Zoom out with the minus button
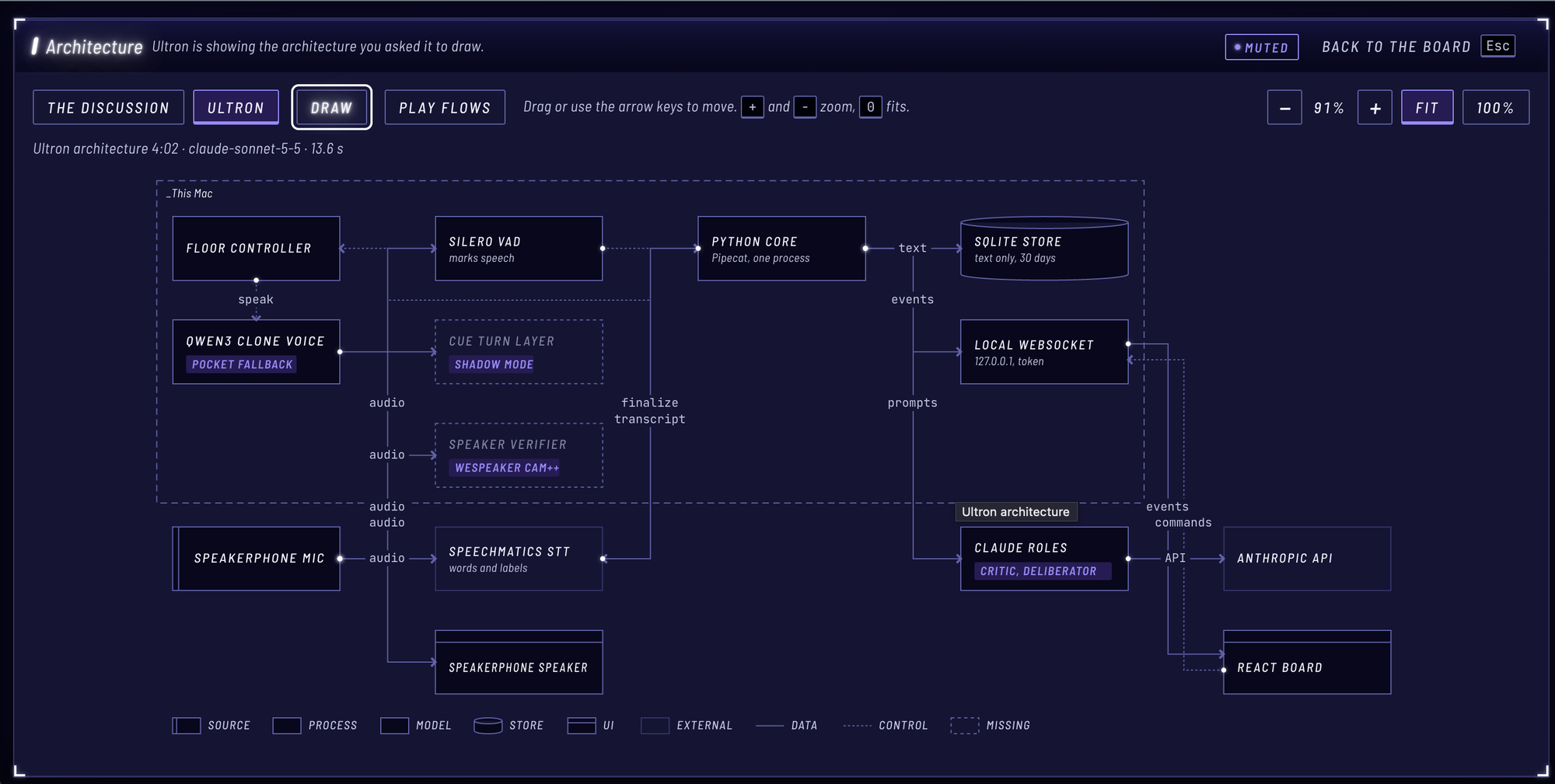This screenshot has height=784, width=1555. coord(1284,107)
